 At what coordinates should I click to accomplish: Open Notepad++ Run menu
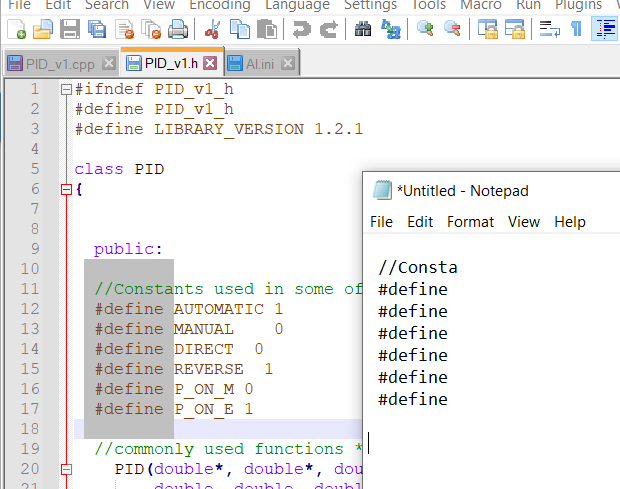(528, 5)
